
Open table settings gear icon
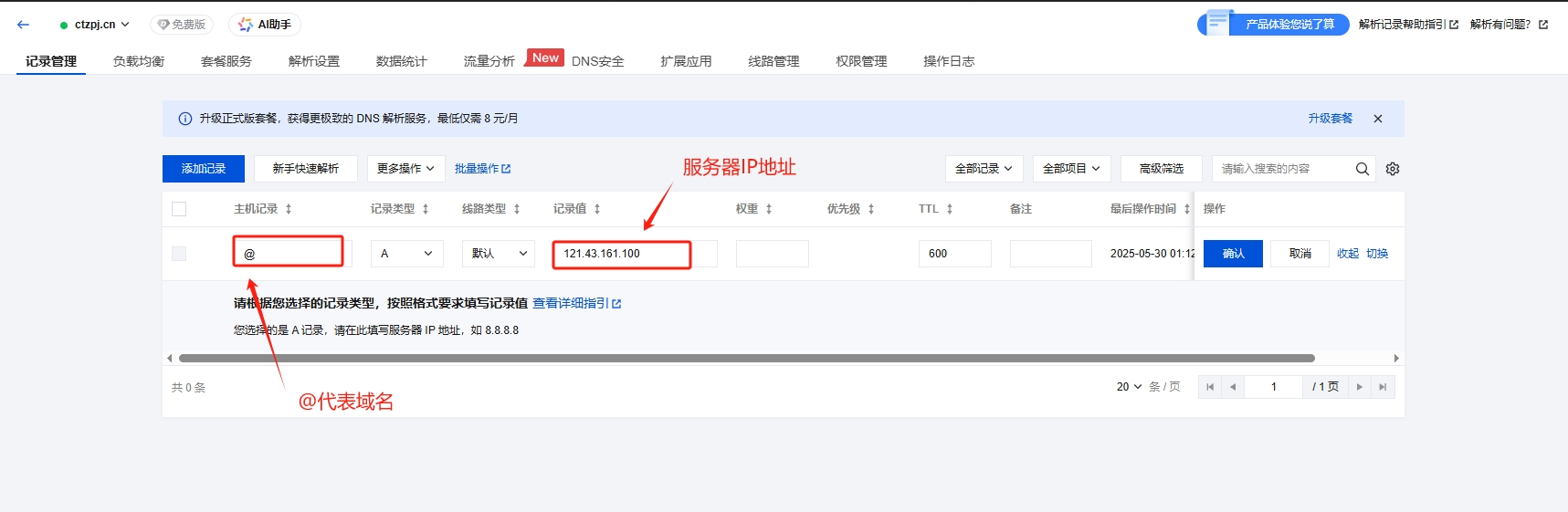(x=1393, y=169)
